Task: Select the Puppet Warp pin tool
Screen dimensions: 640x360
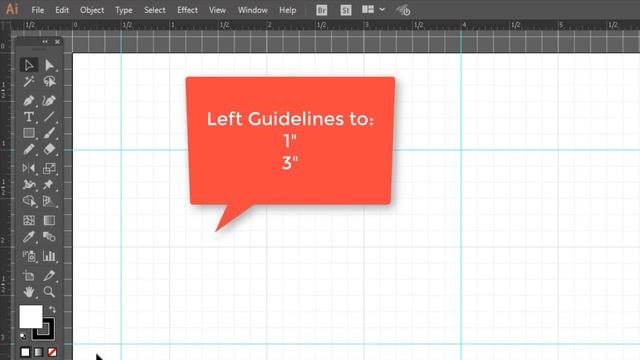Action: coord(49,184)
